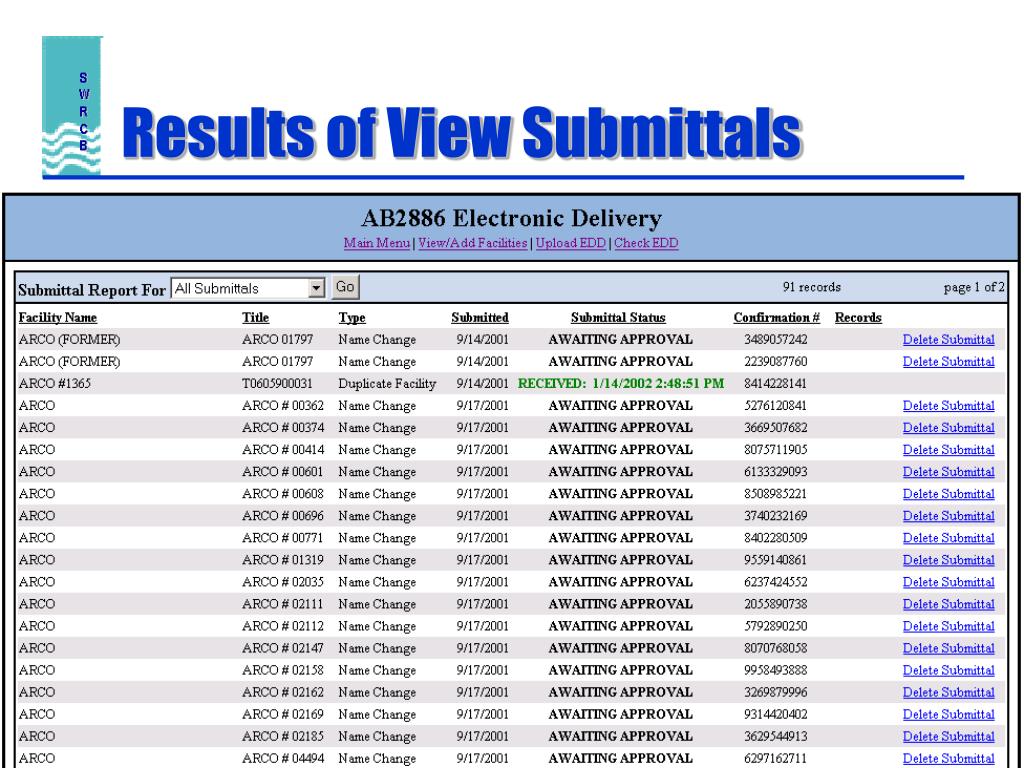Select the ARCO #1365 facility name
The width and height of the screenshot is (1024, 768).
[55, 383]
